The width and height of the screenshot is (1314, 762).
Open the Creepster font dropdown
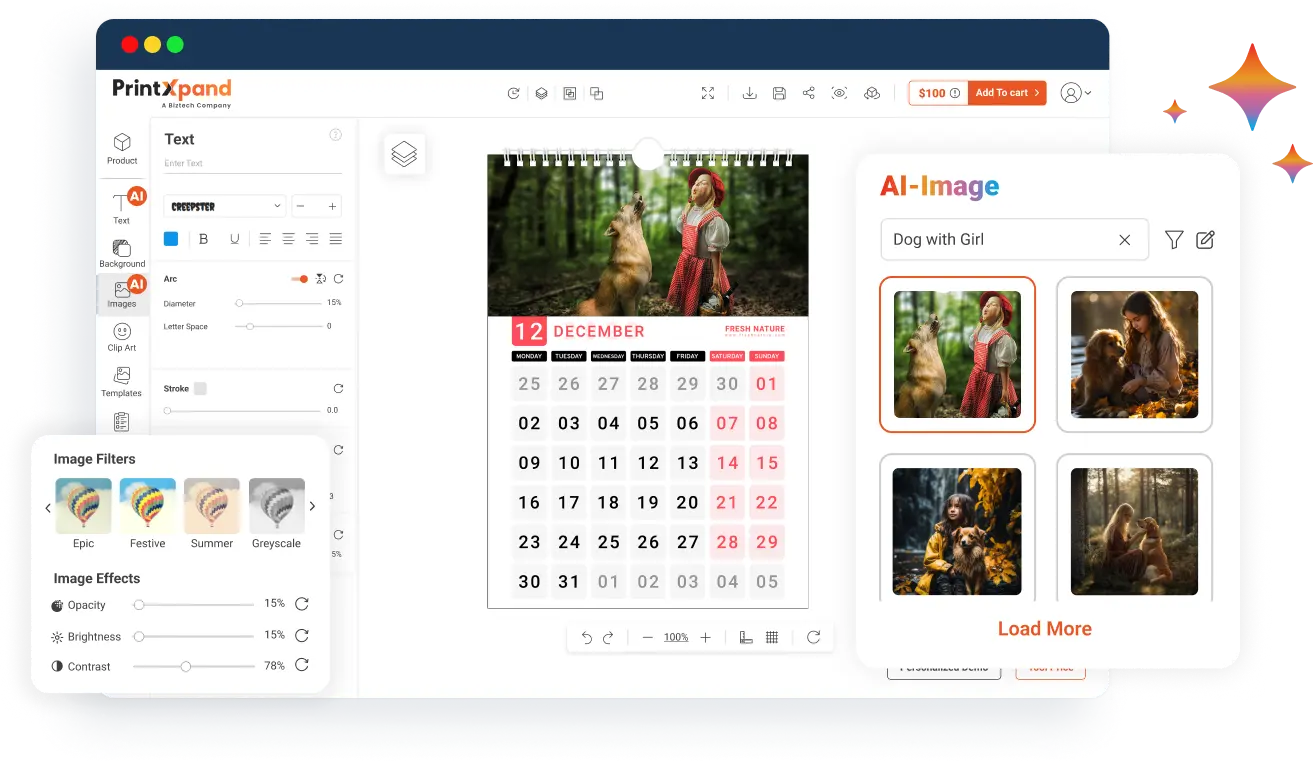click(225, 206)
